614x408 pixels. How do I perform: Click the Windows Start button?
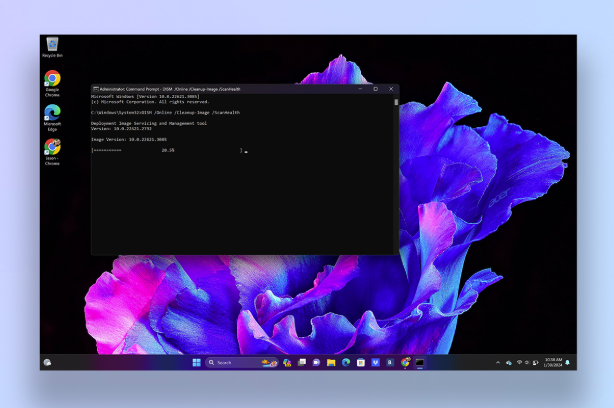[197, 362]
